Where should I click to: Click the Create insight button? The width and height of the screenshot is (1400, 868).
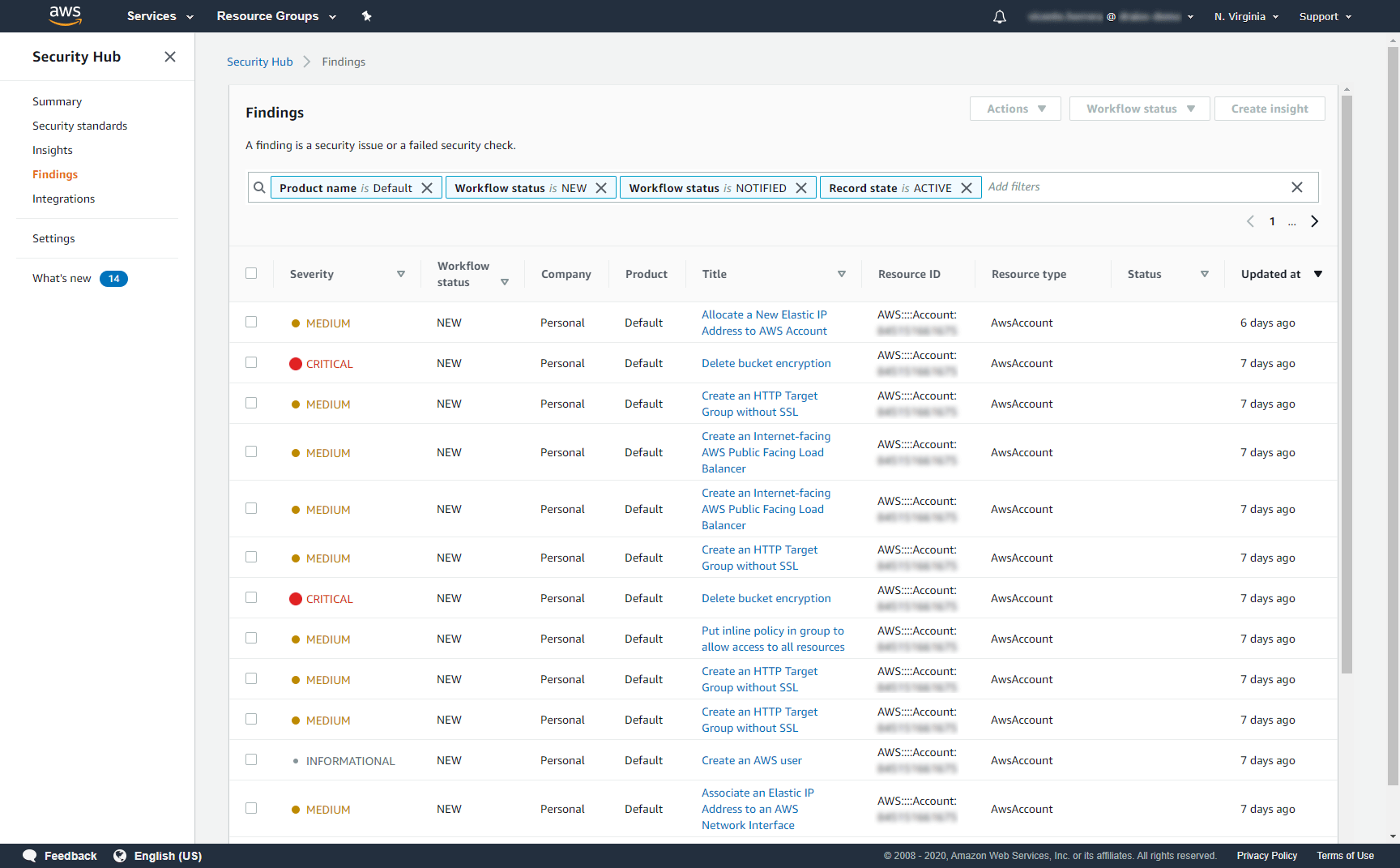1269,109
